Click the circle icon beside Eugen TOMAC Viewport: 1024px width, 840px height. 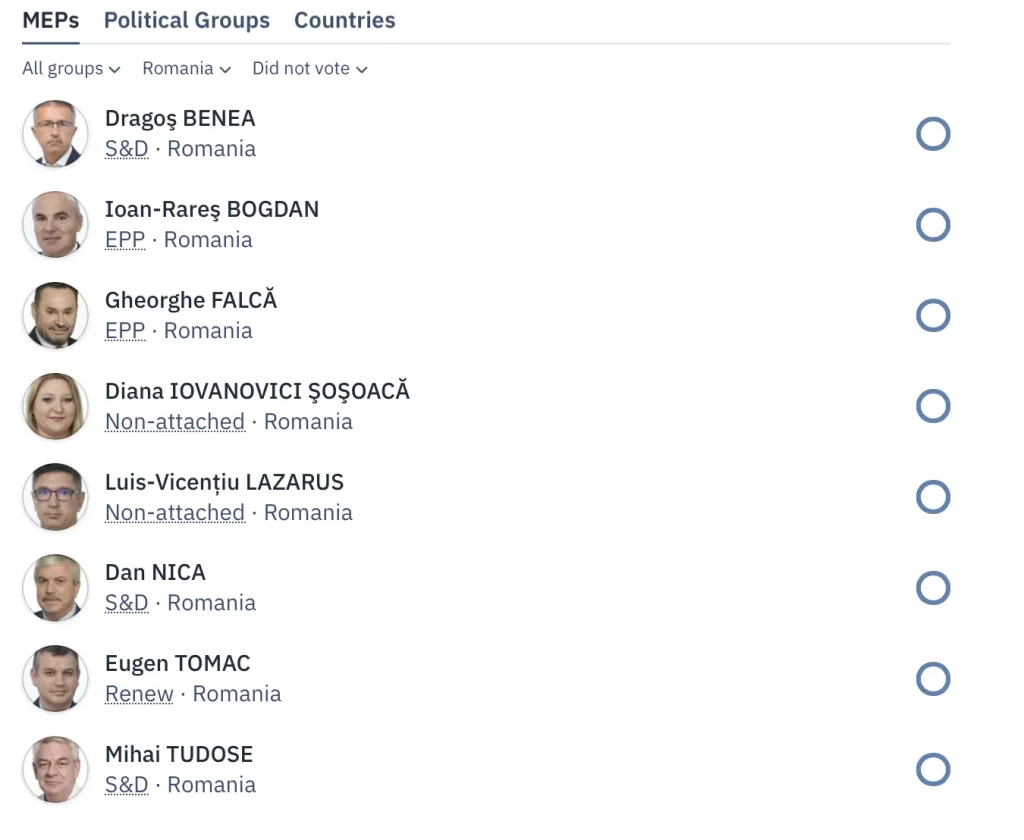click(x=932, y=679)
